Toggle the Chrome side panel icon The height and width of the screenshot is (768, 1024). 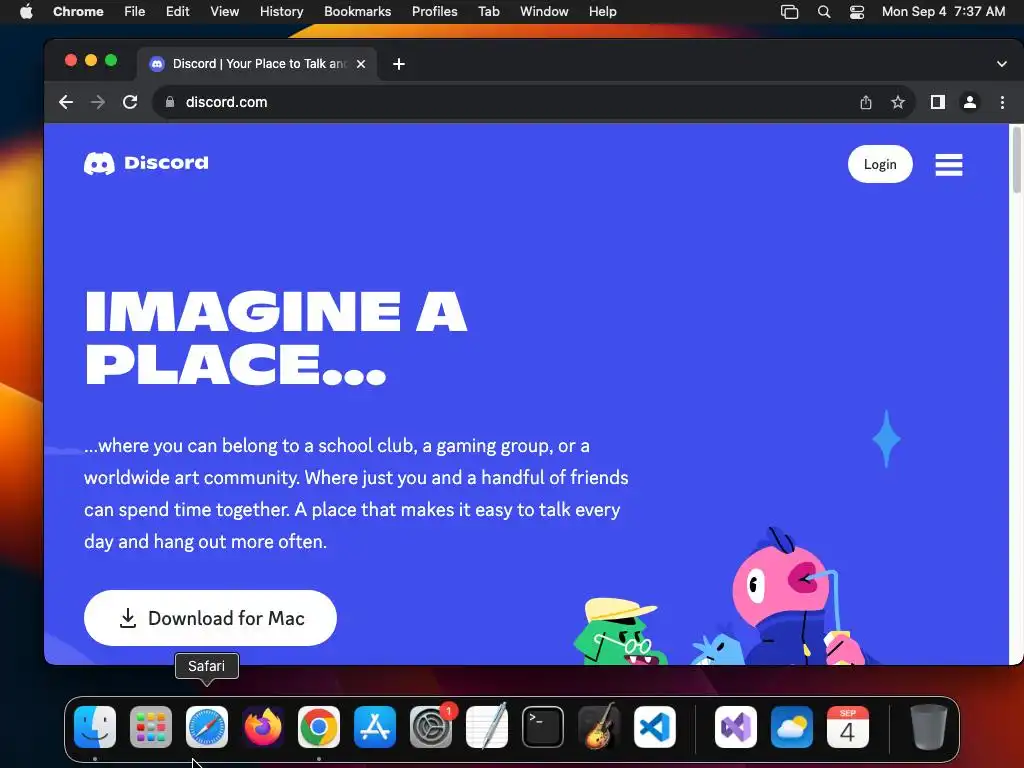938,102
